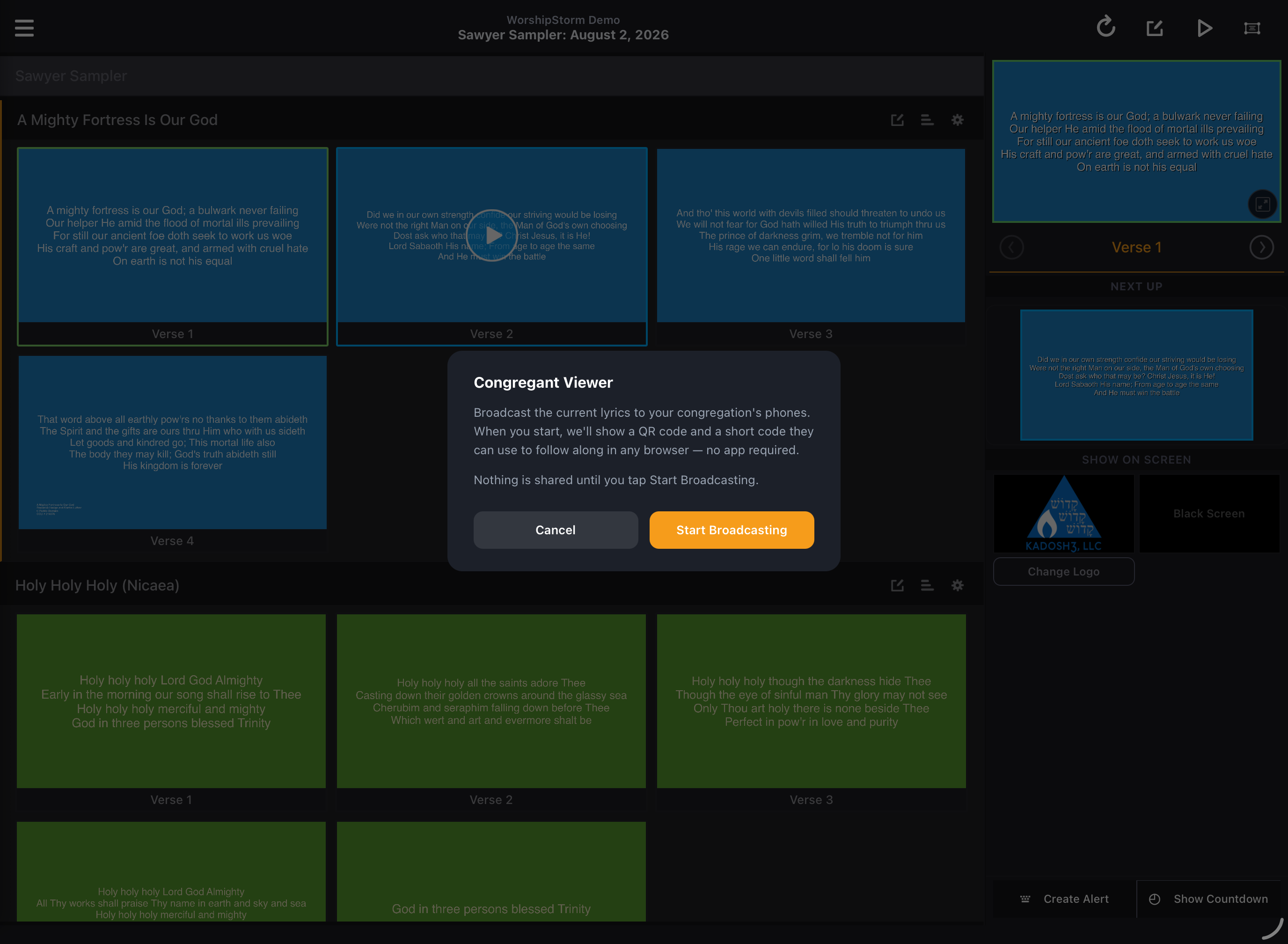Select slide starting 'All Thy works shall praise'

(x=171, y=871)
